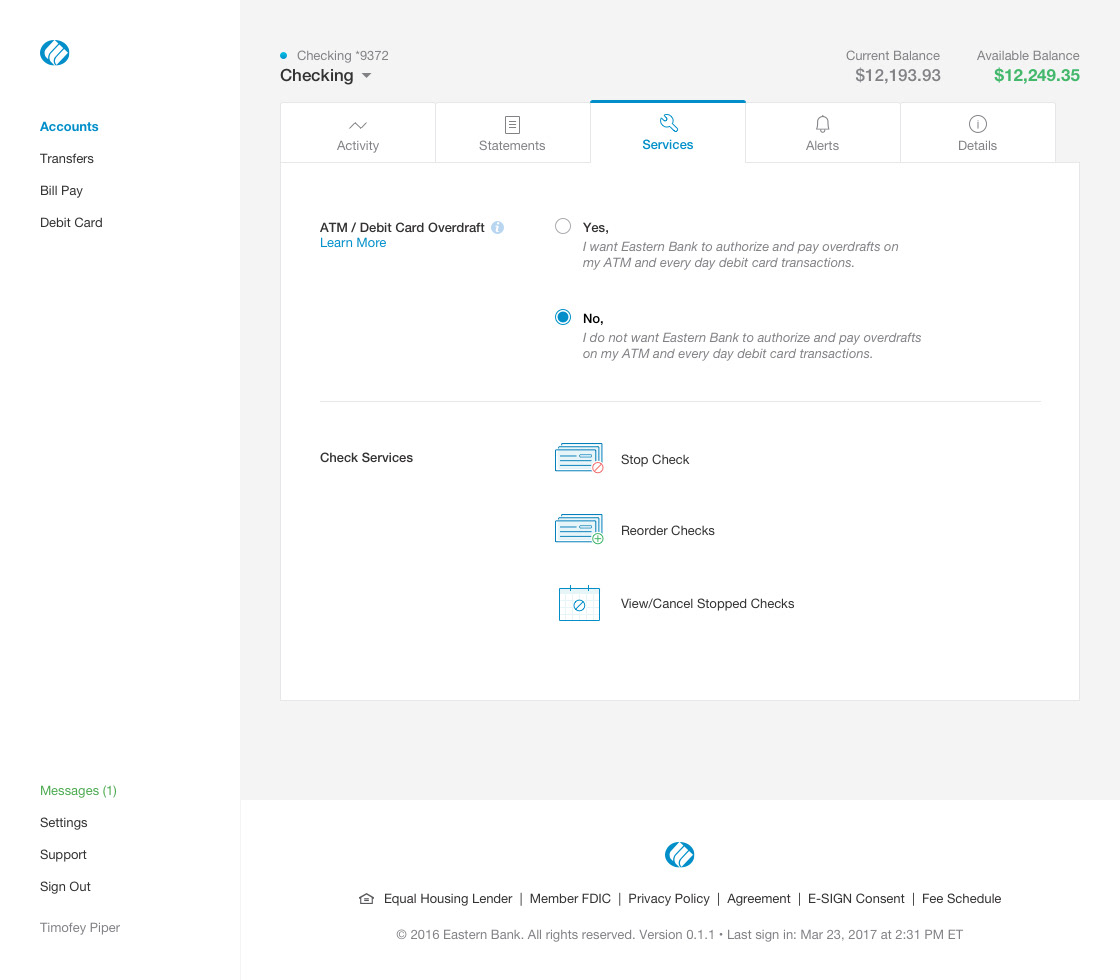Click the Eastern Bank logo in sidebar
This screenshot has height=980, width=1120.
point(54,53)
